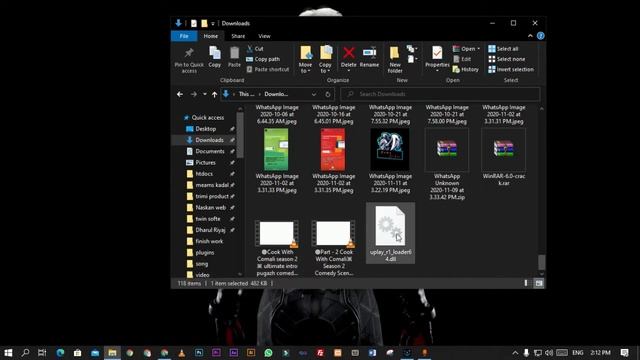Switch to the Home ribbon tab
Image resolution: width=640 pixels, height=360 pixels.
pyautogui.click(x=211, y=36)
